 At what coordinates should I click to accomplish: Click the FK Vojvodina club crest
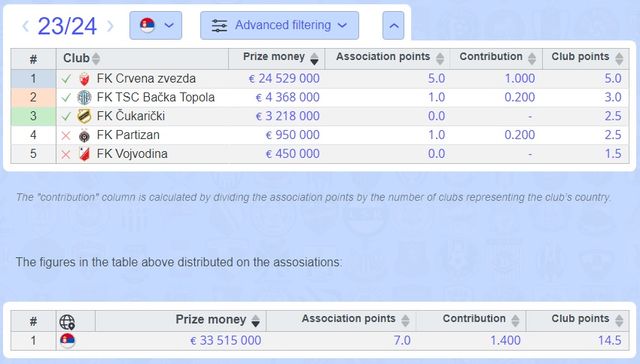[x=84, y=154]
